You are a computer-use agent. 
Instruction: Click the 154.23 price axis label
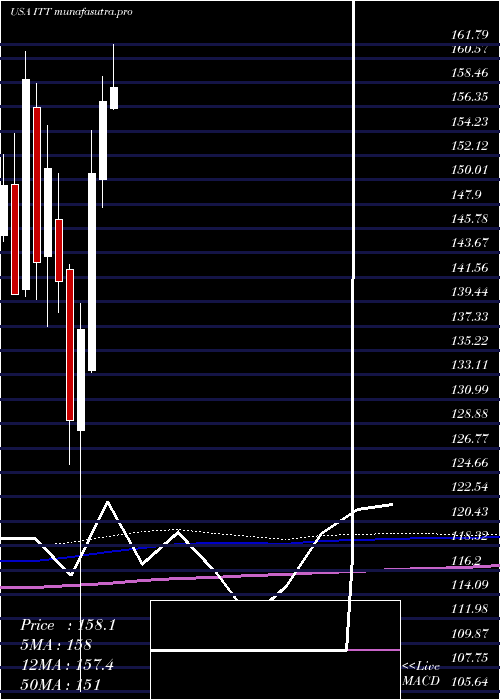click(x=468, y=121)
